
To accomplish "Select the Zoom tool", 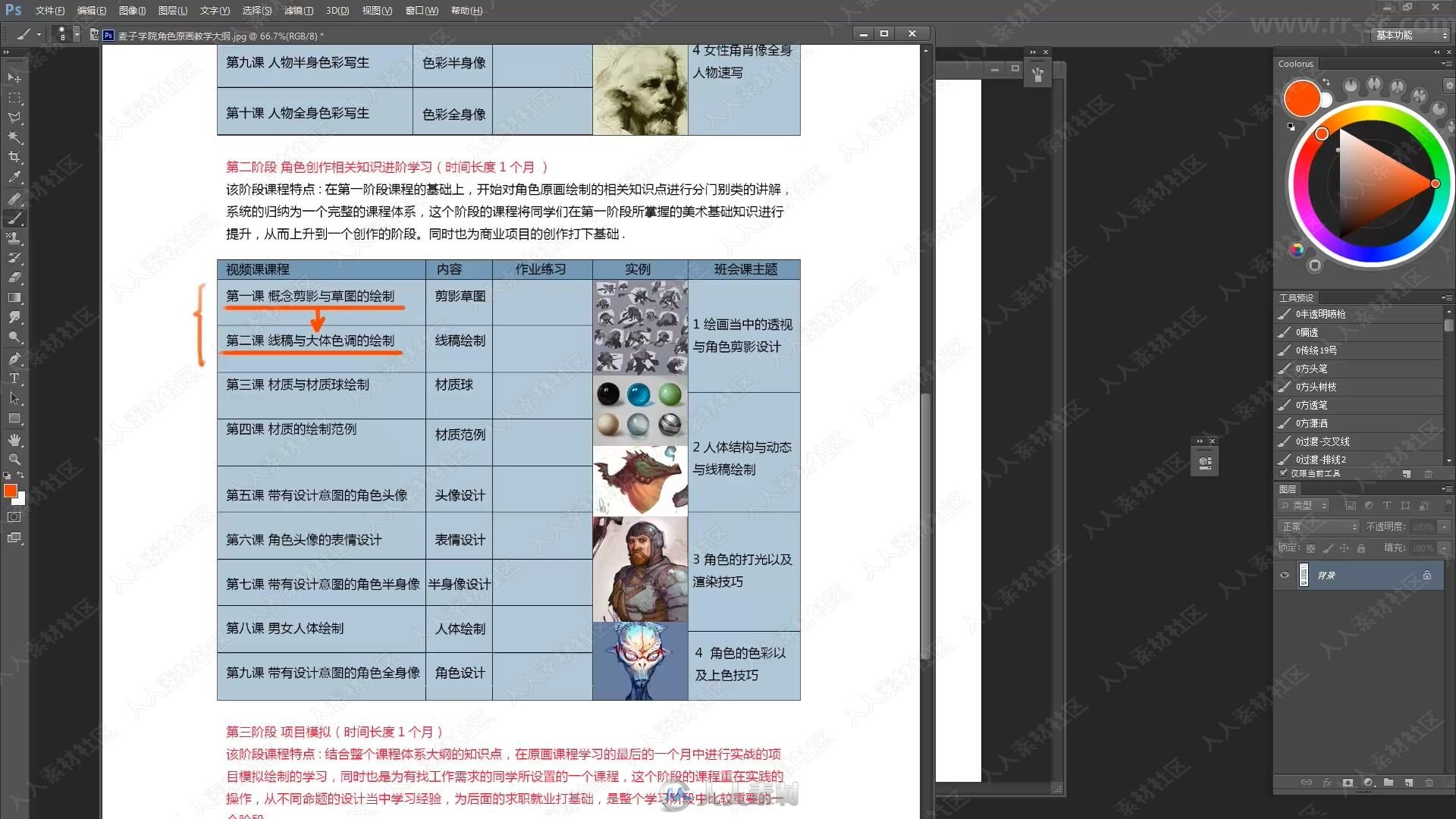I will point(14,460).
